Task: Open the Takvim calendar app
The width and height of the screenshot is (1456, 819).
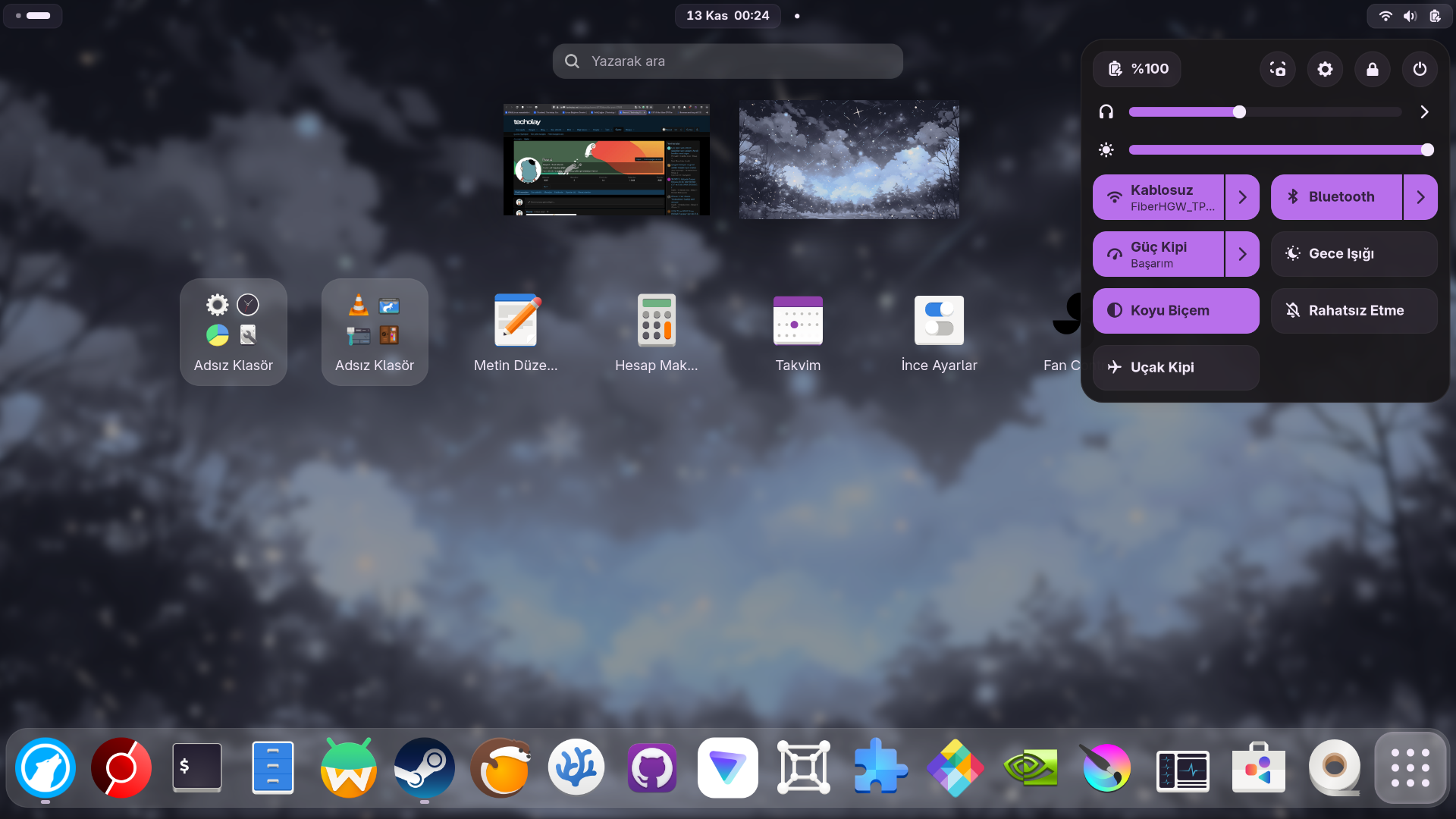Action: pos(798,332)
